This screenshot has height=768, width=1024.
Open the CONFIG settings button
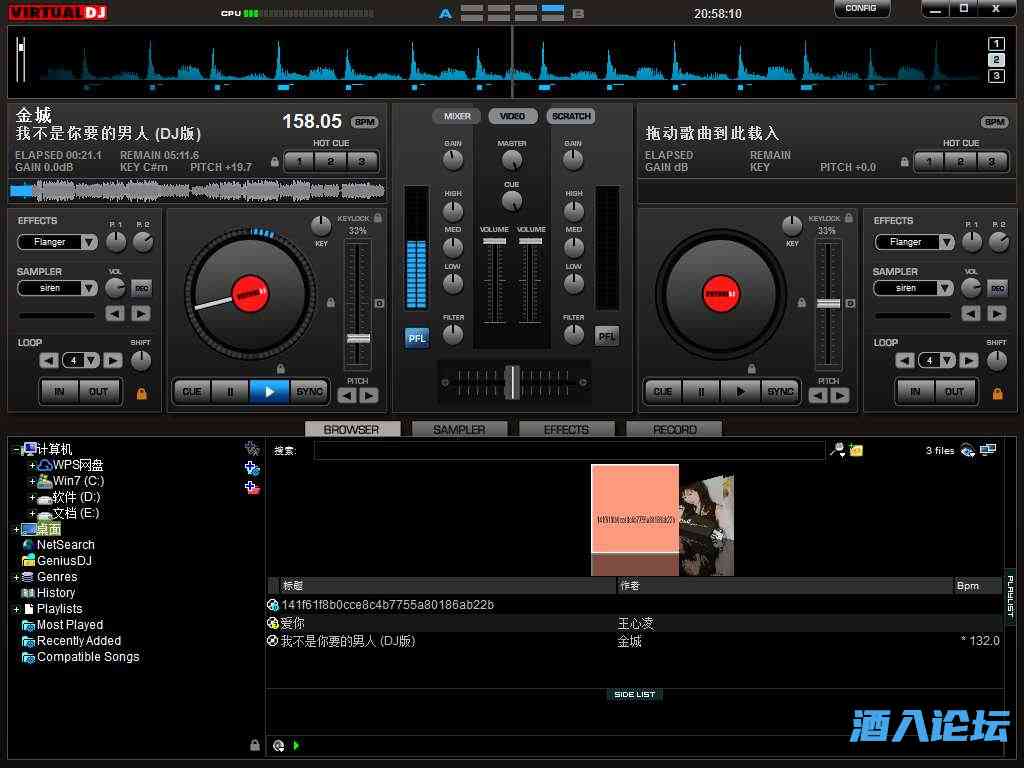point(861,9)
